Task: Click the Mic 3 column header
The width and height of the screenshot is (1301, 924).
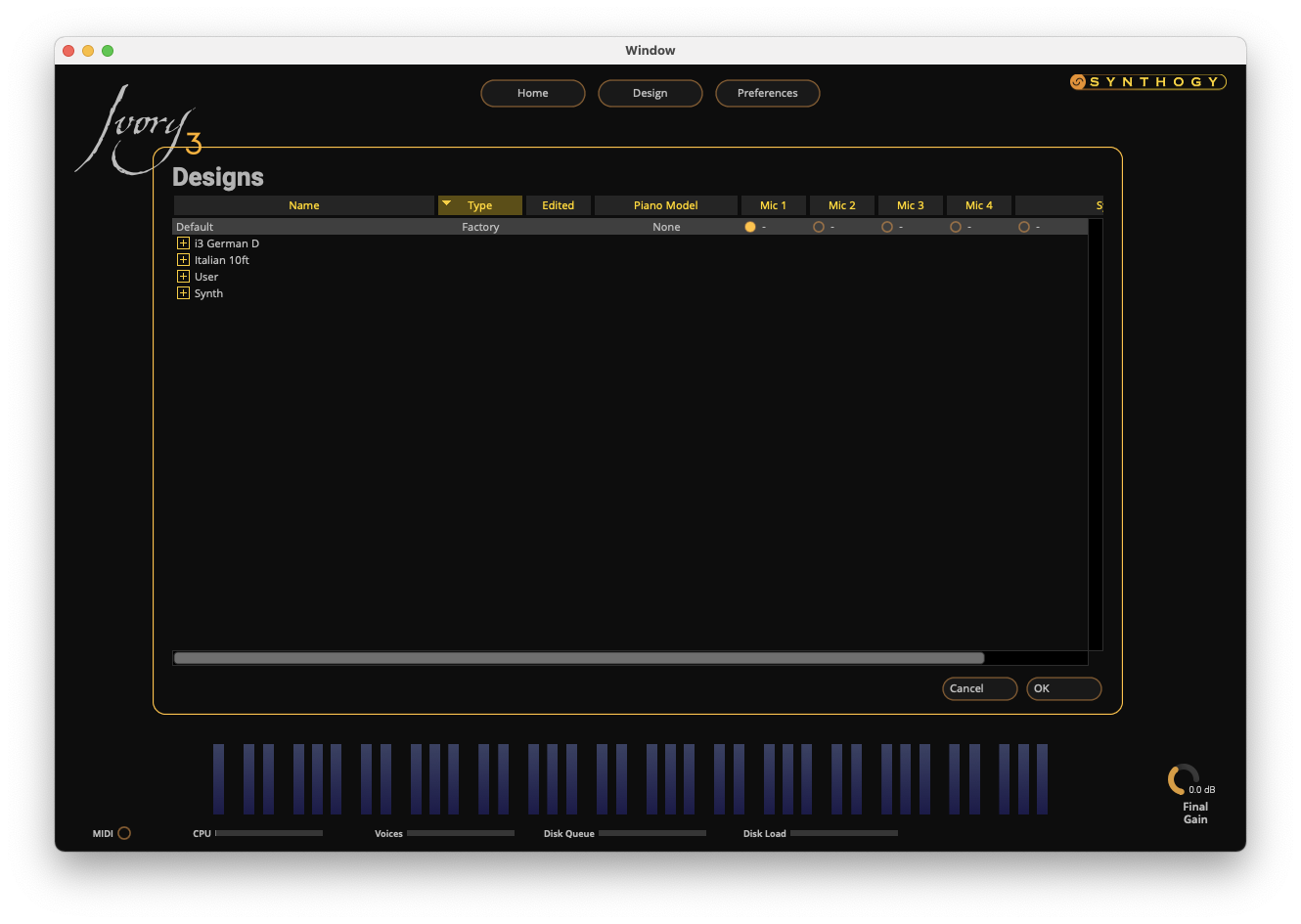Action: 911,205
